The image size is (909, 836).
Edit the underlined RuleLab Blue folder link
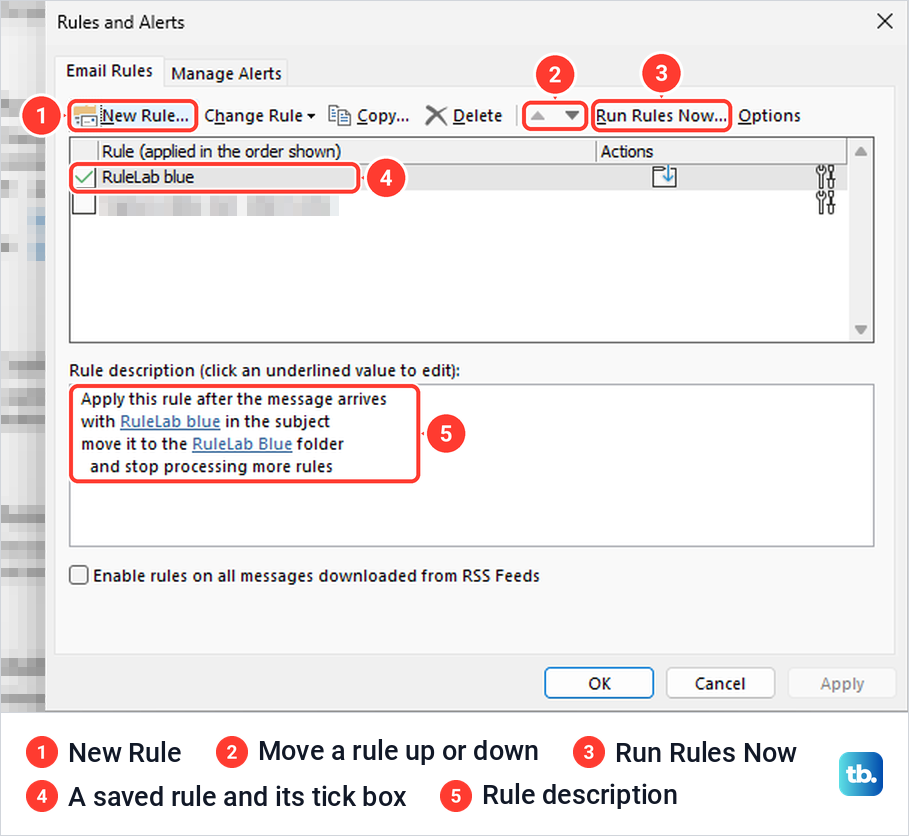pos(242,444)
